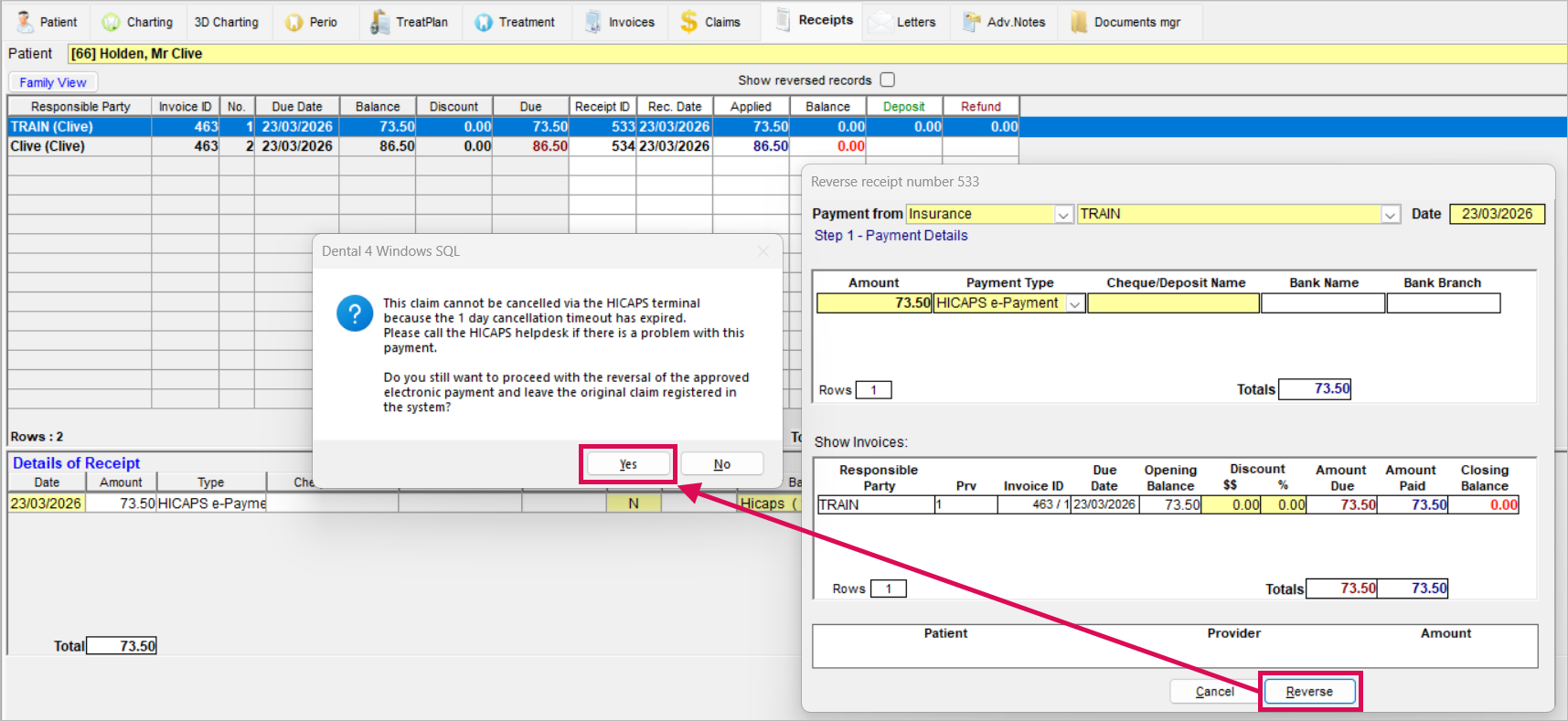The image size is (1568, 721).
Task: Expand the Payment from Insurance dropdown
Action: (1063, 215)
